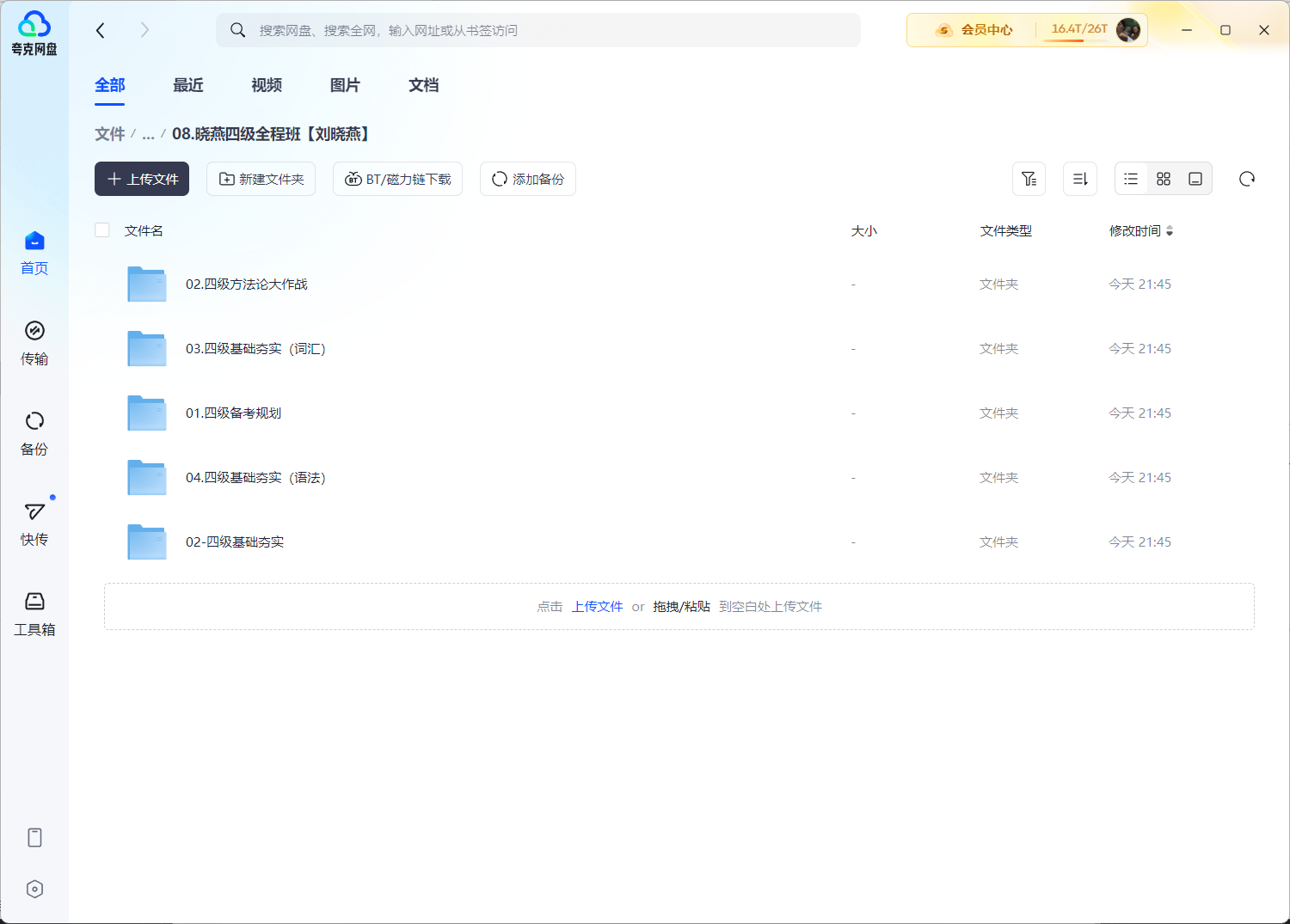Open the 工具箱 toolbox

tap(34, 614)
